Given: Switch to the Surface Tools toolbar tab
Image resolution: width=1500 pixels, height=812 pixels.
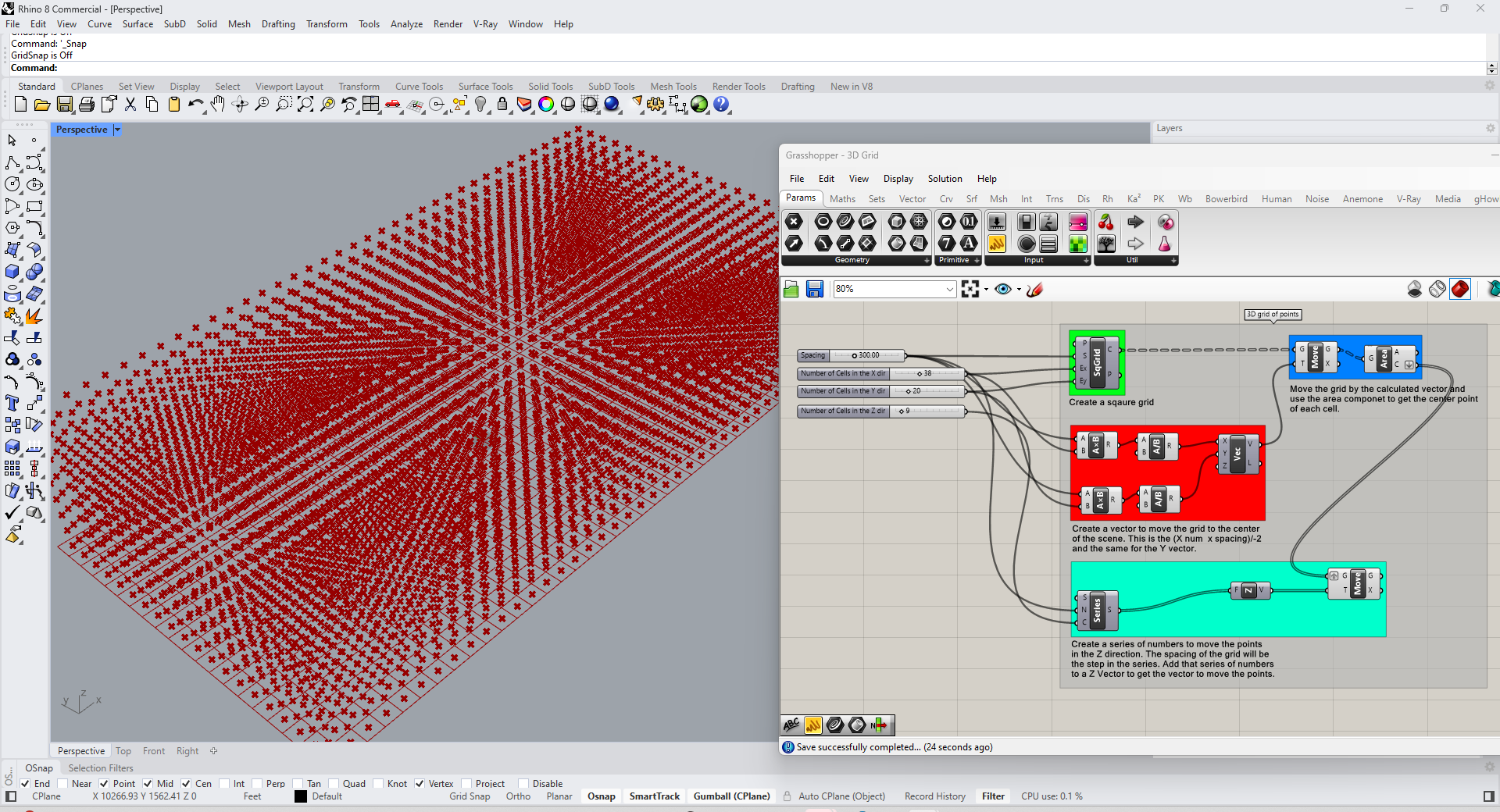Looking at the screenshot, I should tap(485, 87).
